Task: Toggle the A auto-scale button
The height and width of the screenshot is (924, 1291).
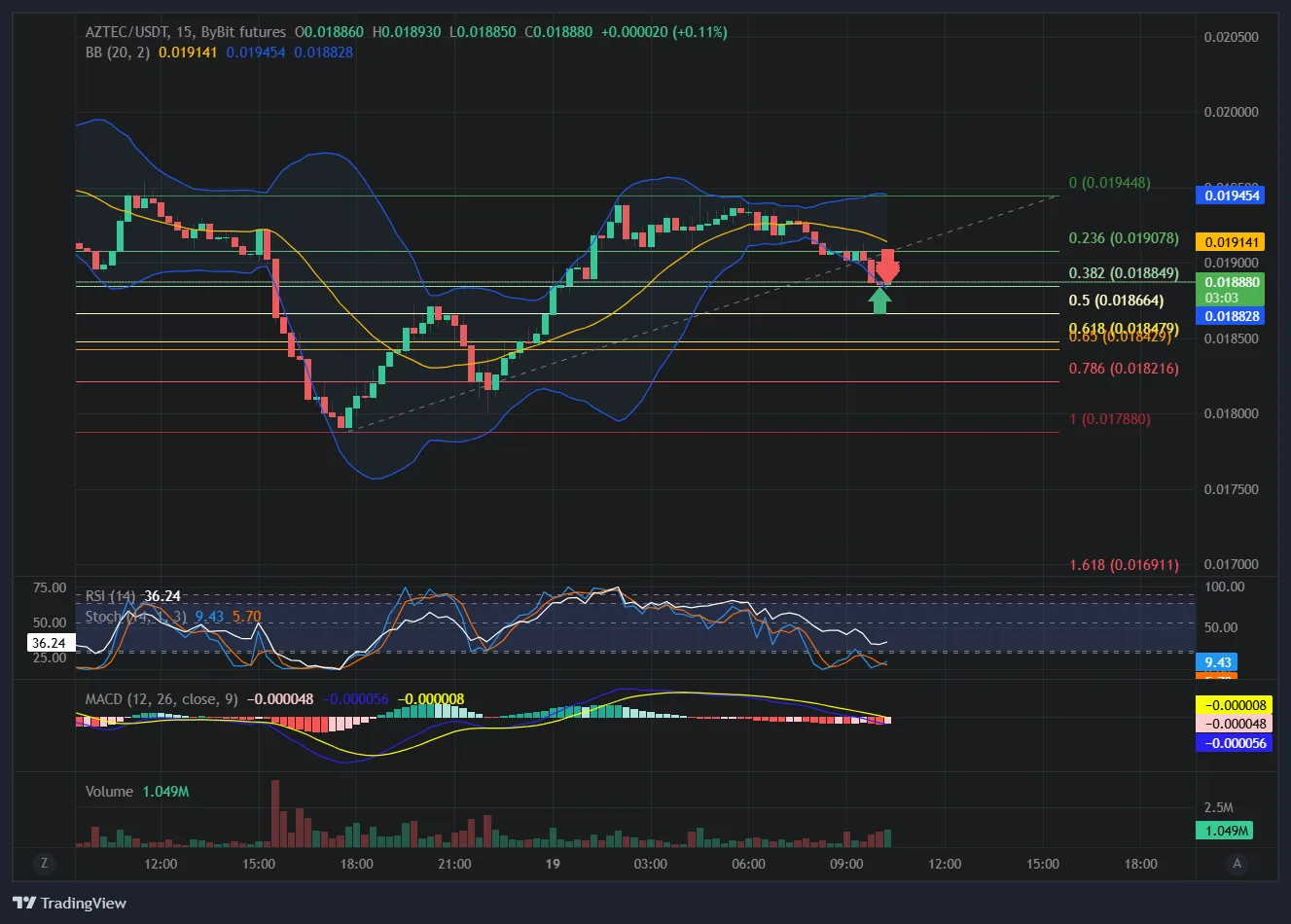Action: point(1237,863)
